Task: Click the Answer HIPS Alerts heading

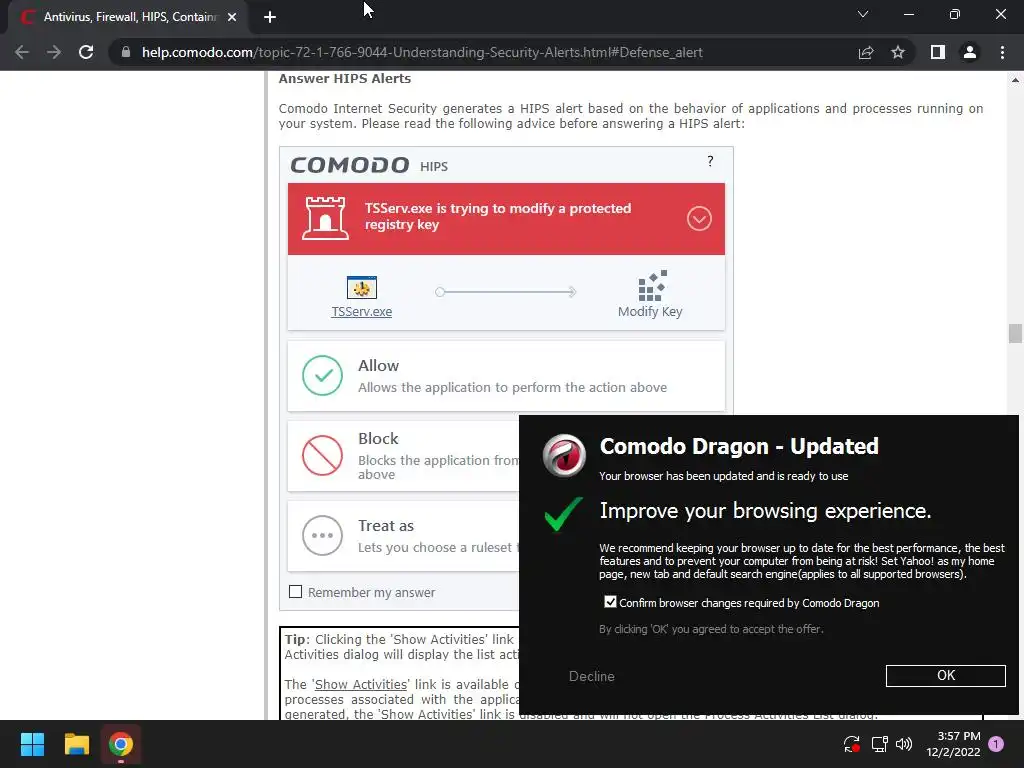Action: (345, 78)
